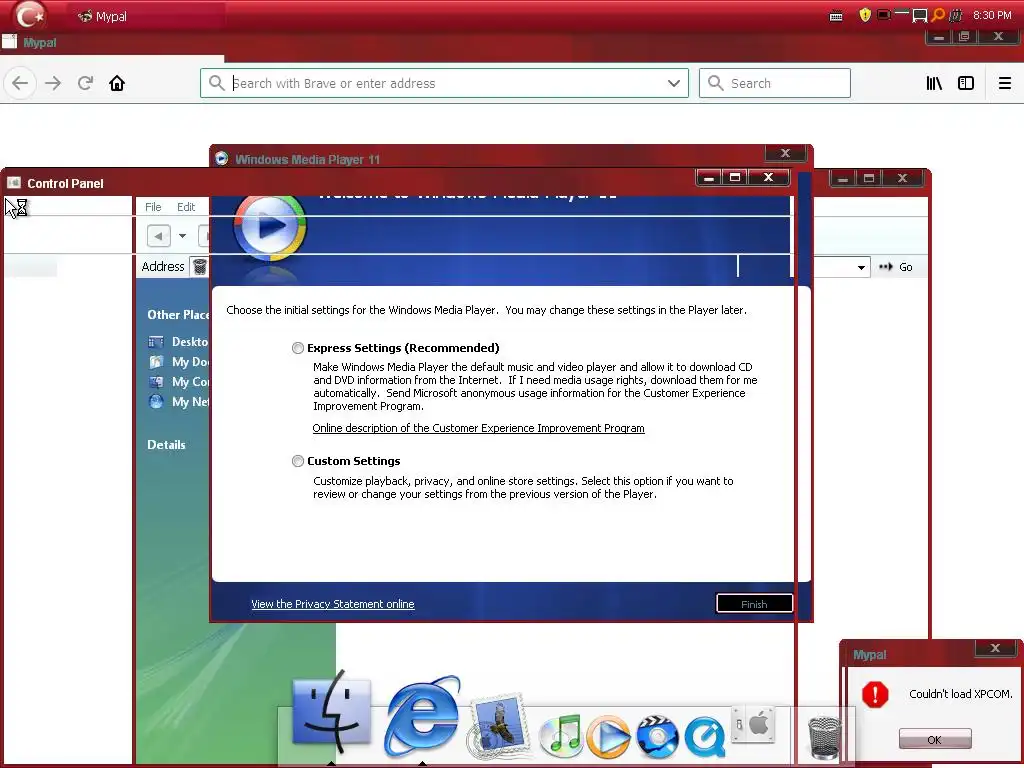Click the chip hardware tray icon

click(956, 16)
